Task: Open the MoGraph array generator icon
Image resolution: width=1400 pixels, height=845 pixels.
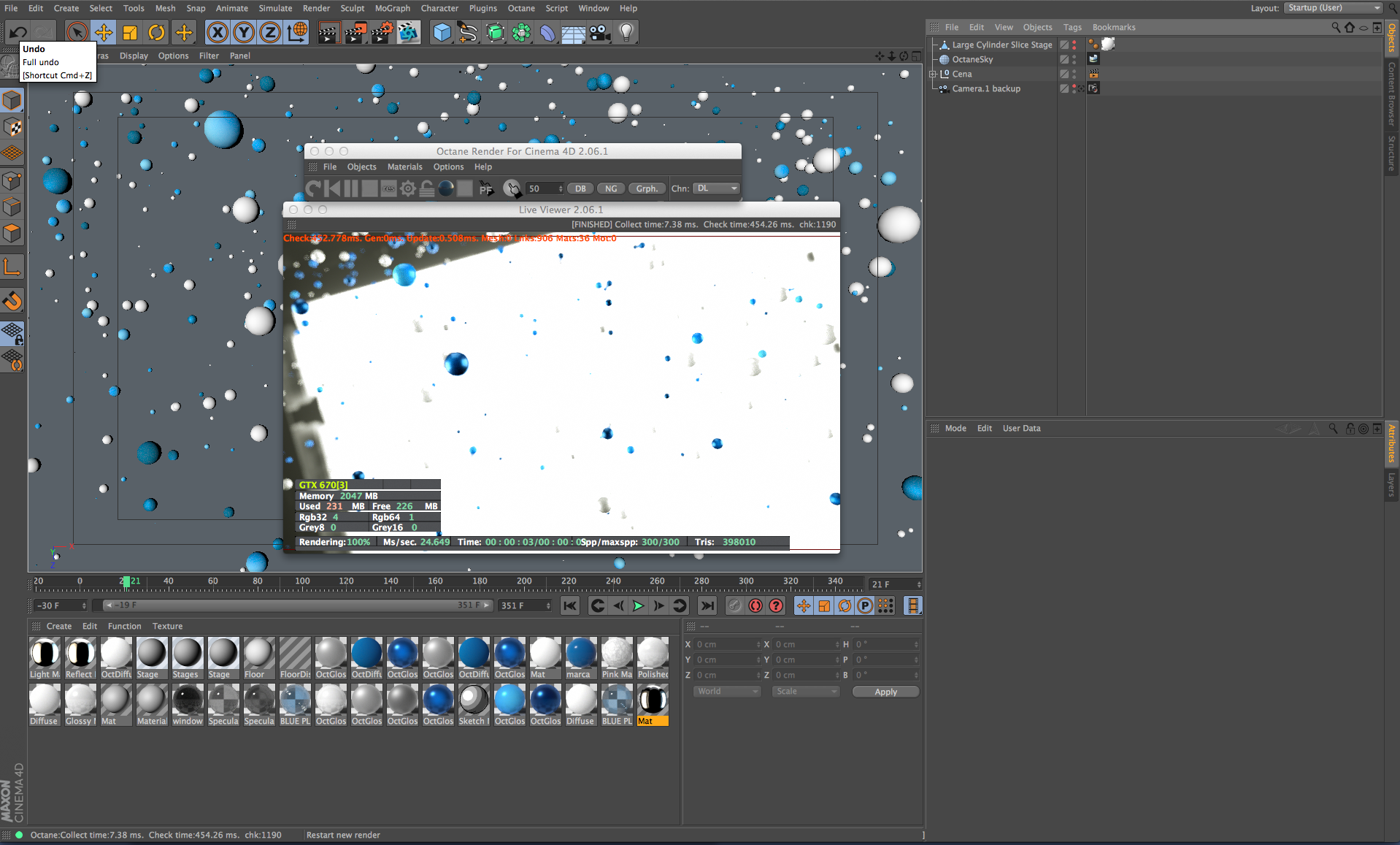Action: 521,32
